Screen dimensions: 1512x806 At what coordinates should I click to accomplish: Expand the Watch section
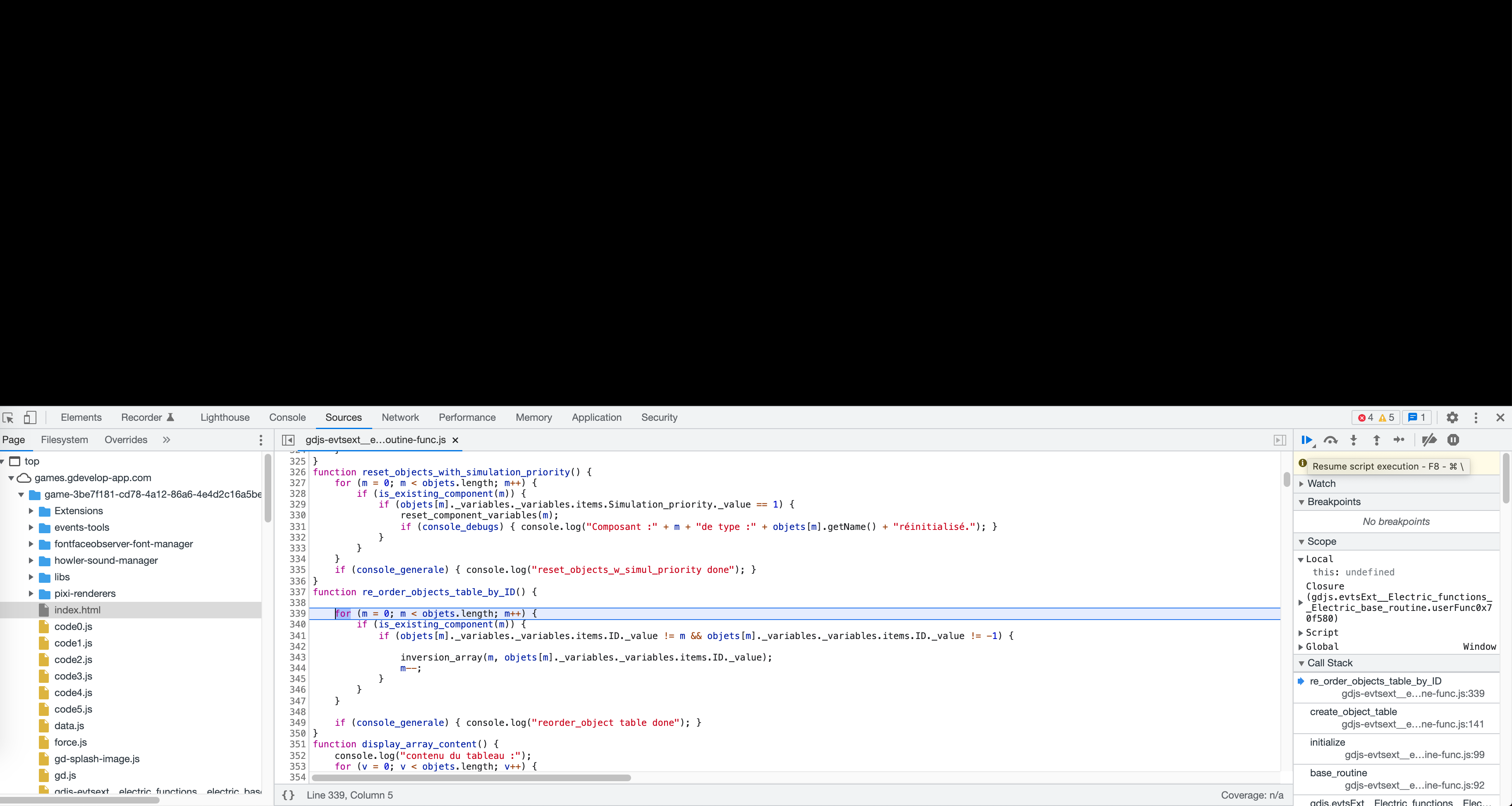point(1301,483)
